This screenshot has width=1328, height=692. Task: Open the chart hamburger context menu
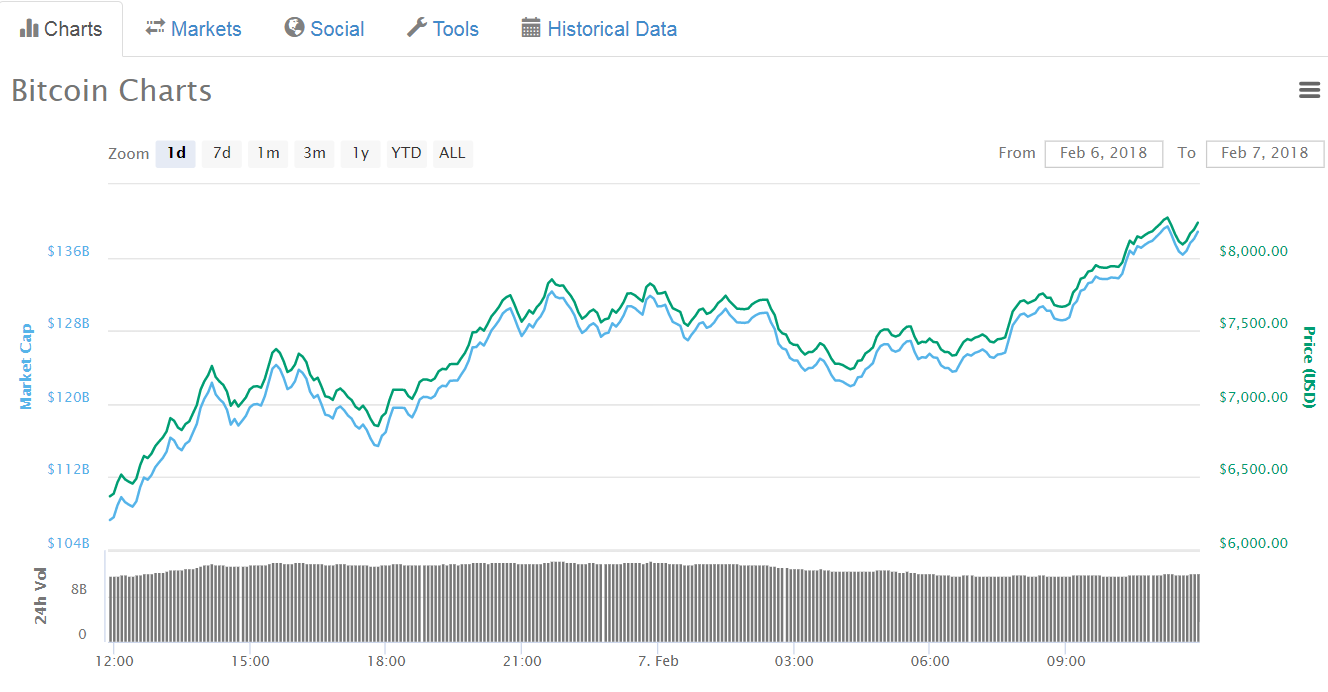tap(1309, 90)
